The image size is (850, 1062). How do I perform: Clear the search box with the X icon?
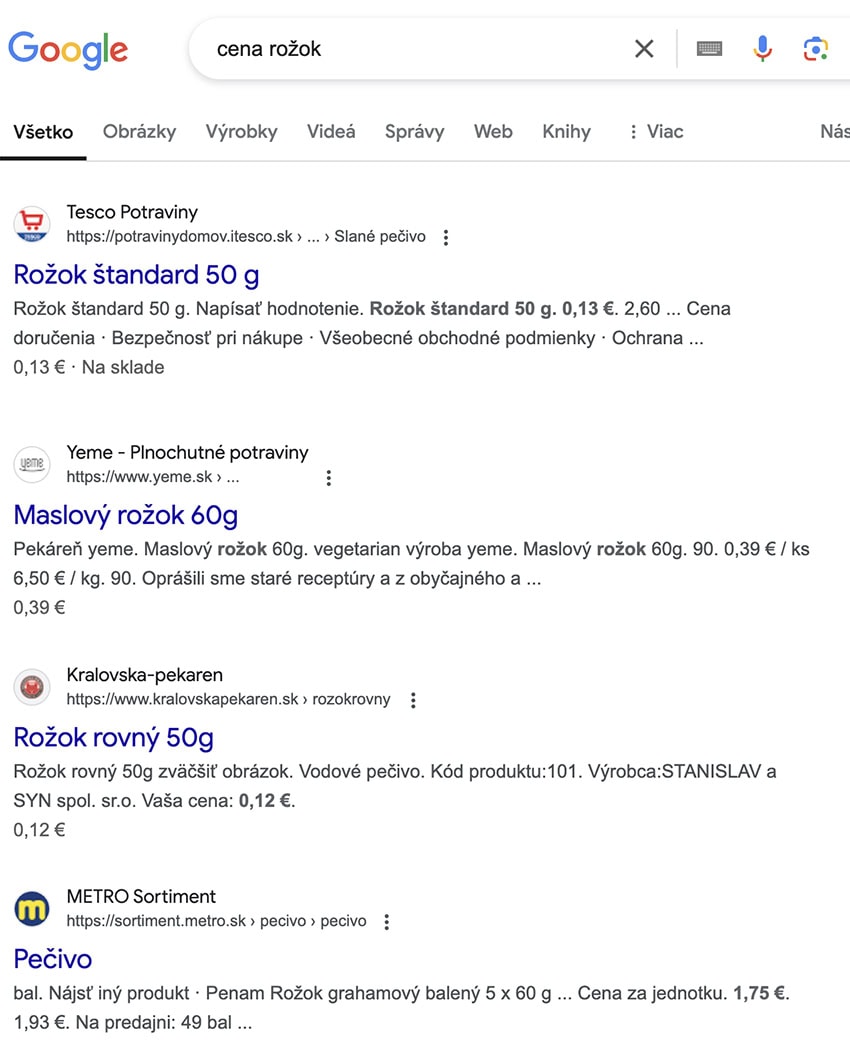(644, 49)
